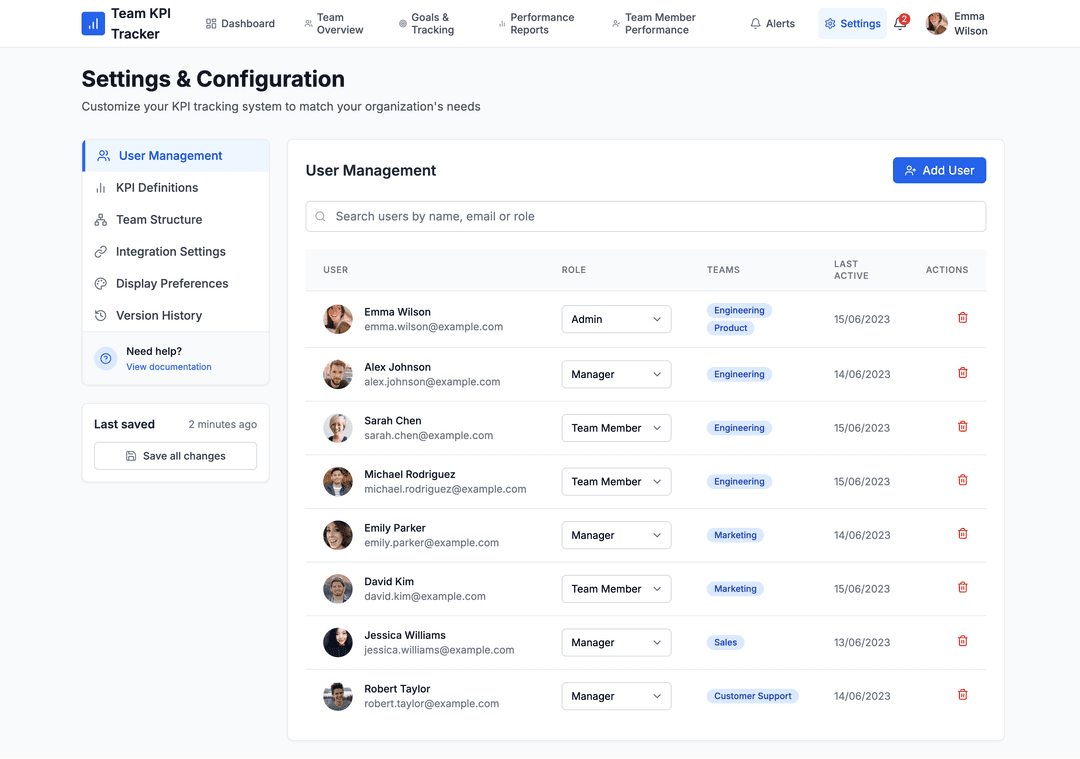Delete Jessica Williams via trash icon
Screen dimensions: 1080x759
(x=962, y=641)
